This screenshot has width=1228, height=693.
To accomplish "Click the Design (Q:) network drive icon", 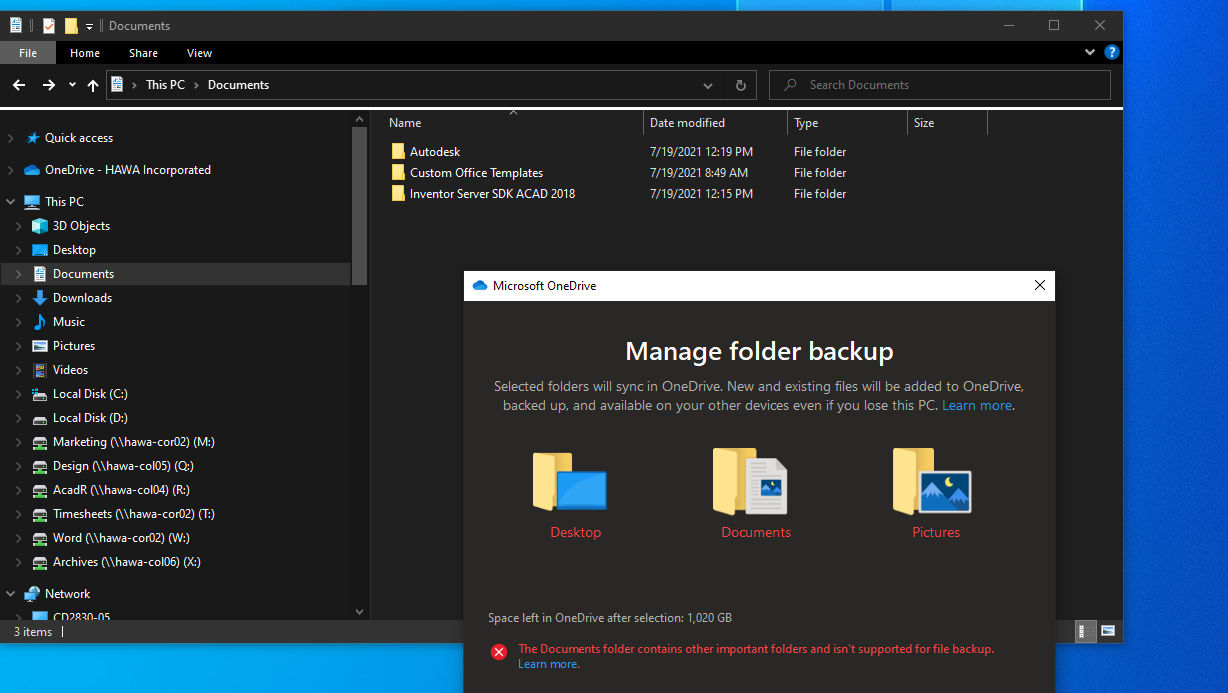I will (x=40, y=466).
